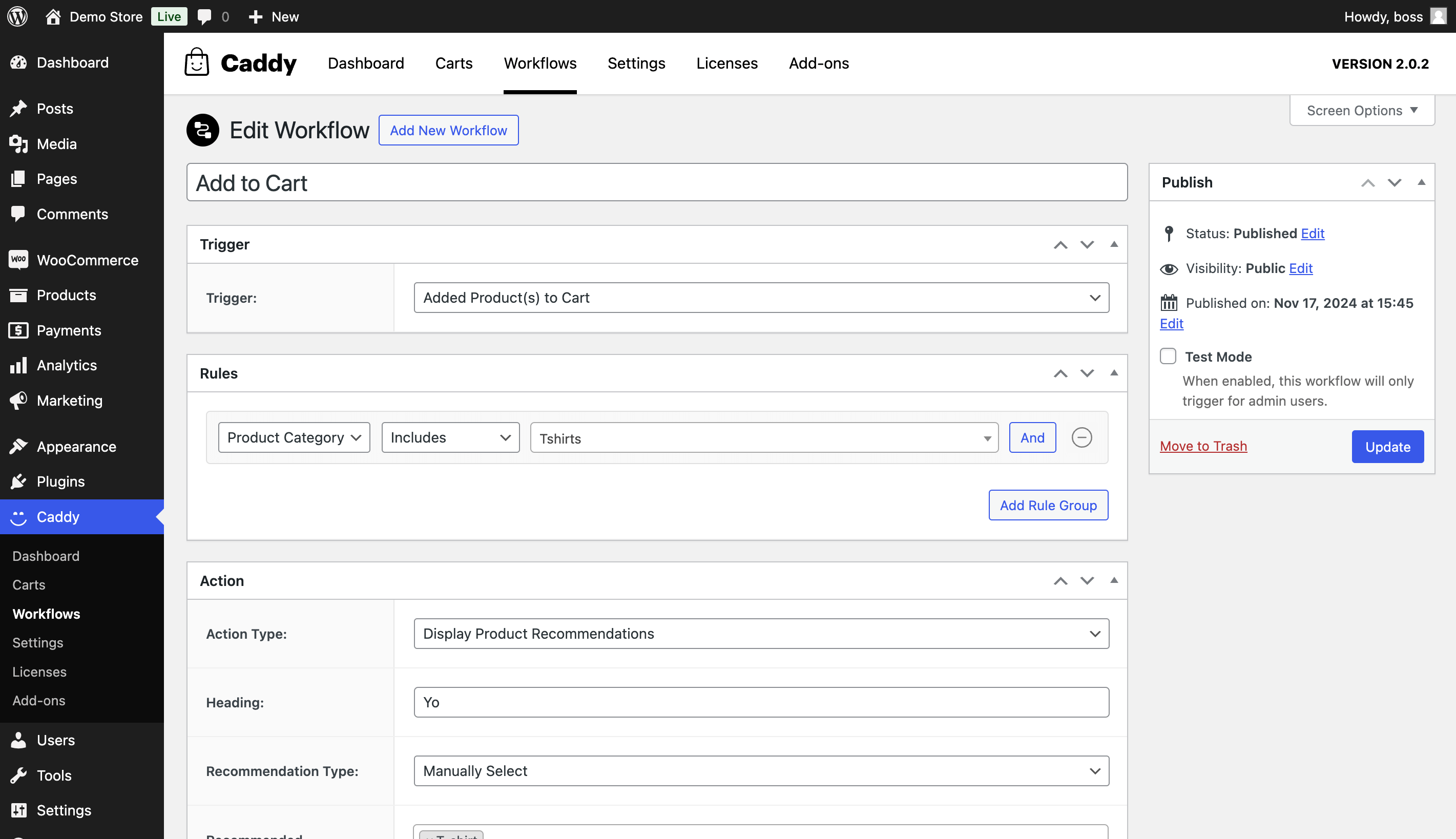Screen dimensions: 1456x839
Task: Open Settings in the Caddy top navigation
Action: click(636, 64)
